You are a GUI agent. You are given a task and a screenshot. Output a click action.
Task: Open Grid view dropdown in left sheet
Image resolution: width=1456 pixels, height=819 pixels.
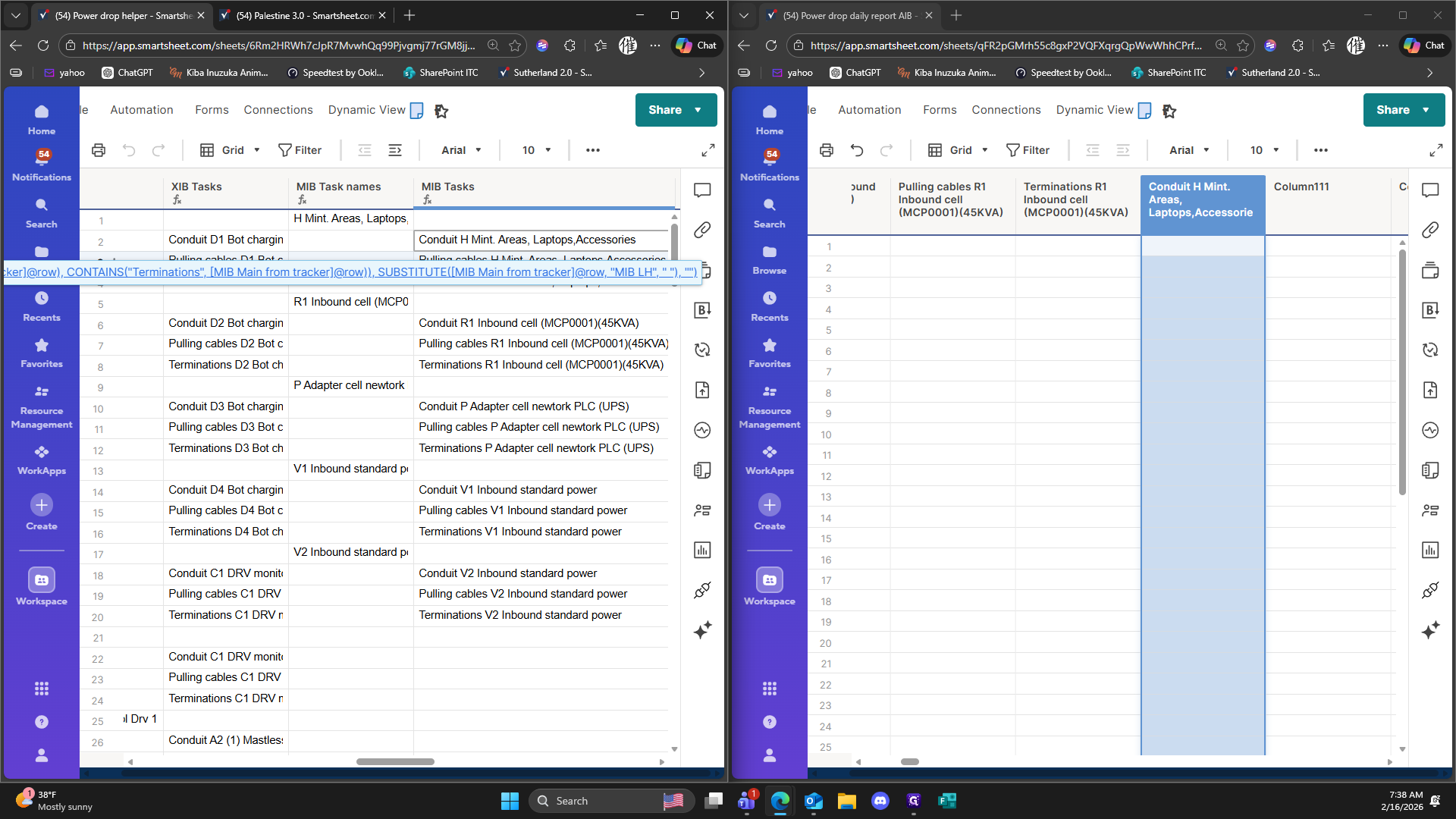(231, 150)
